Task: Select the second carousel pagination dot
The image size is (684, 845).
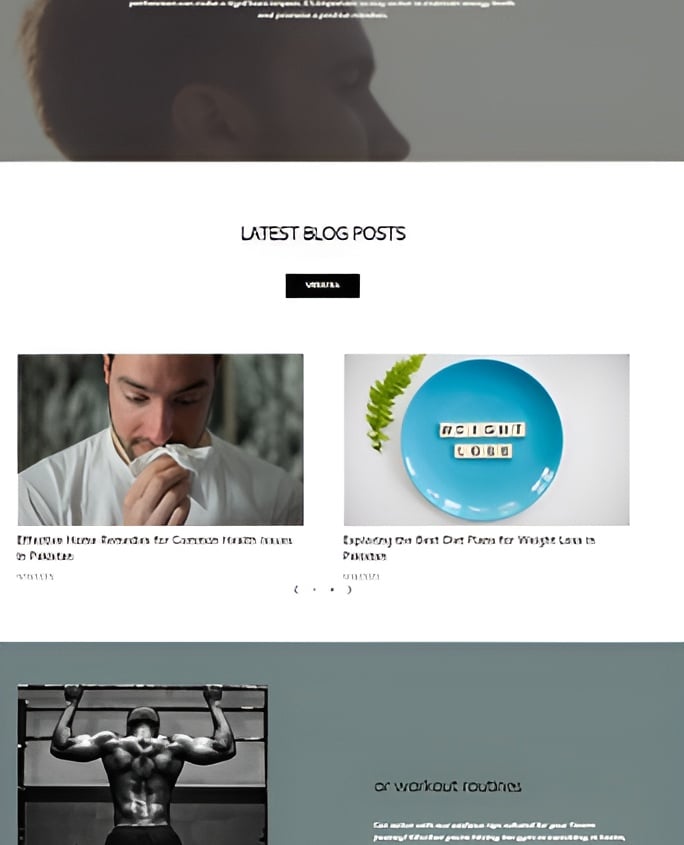Action: 332,590
